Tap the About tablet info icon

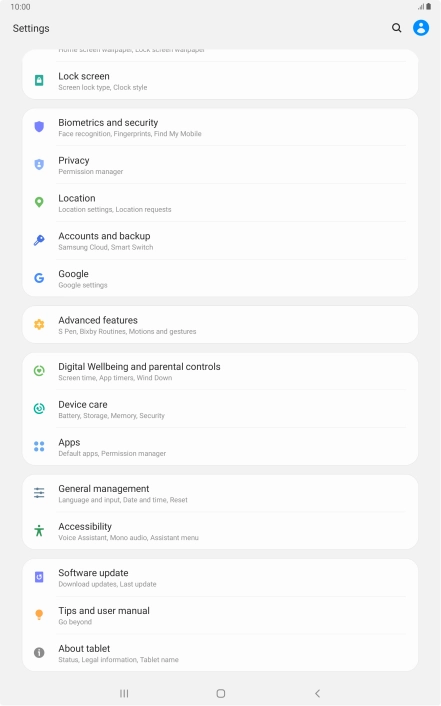(39, 653)
